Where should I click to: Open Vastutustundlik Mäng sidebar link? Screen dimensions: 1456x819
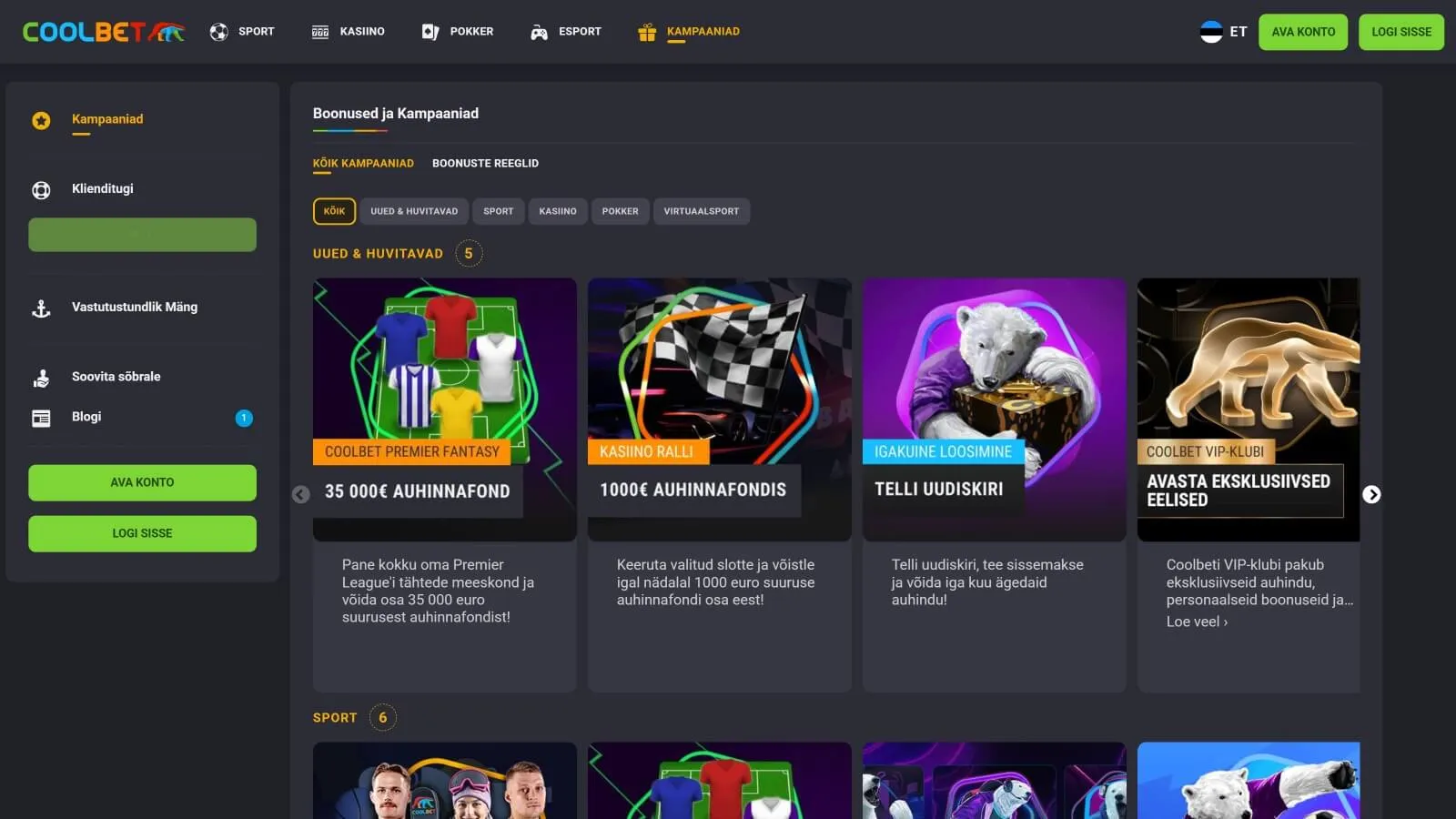point(135,307)
